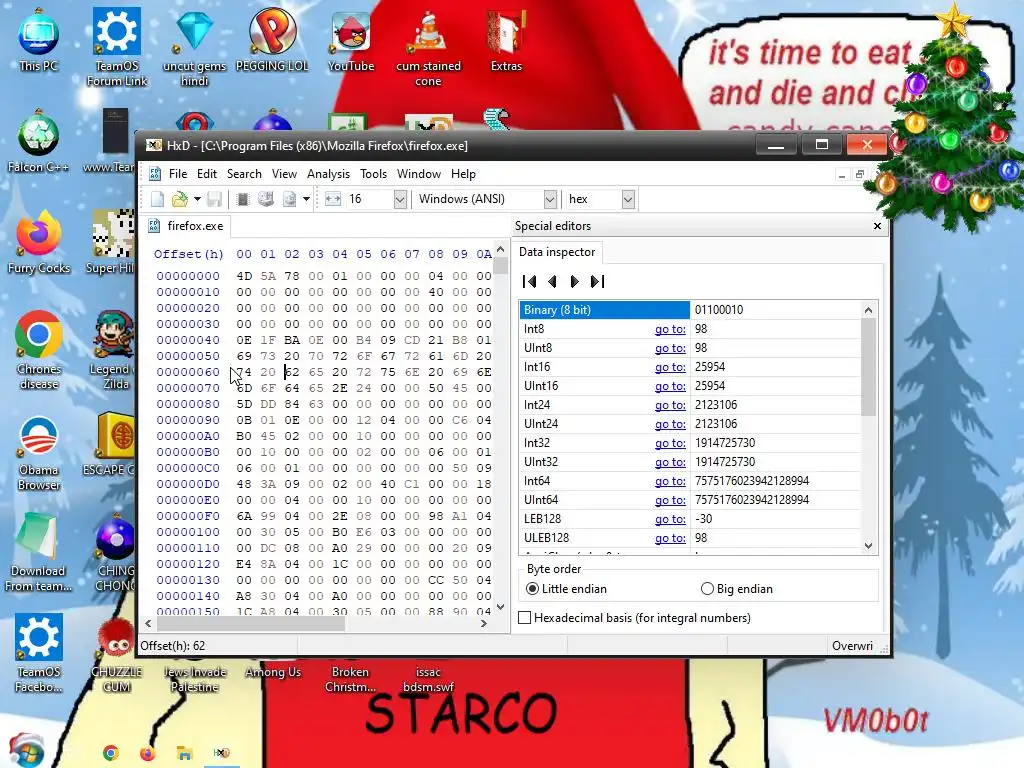Open This PC desktop icon

pos(39,42)
